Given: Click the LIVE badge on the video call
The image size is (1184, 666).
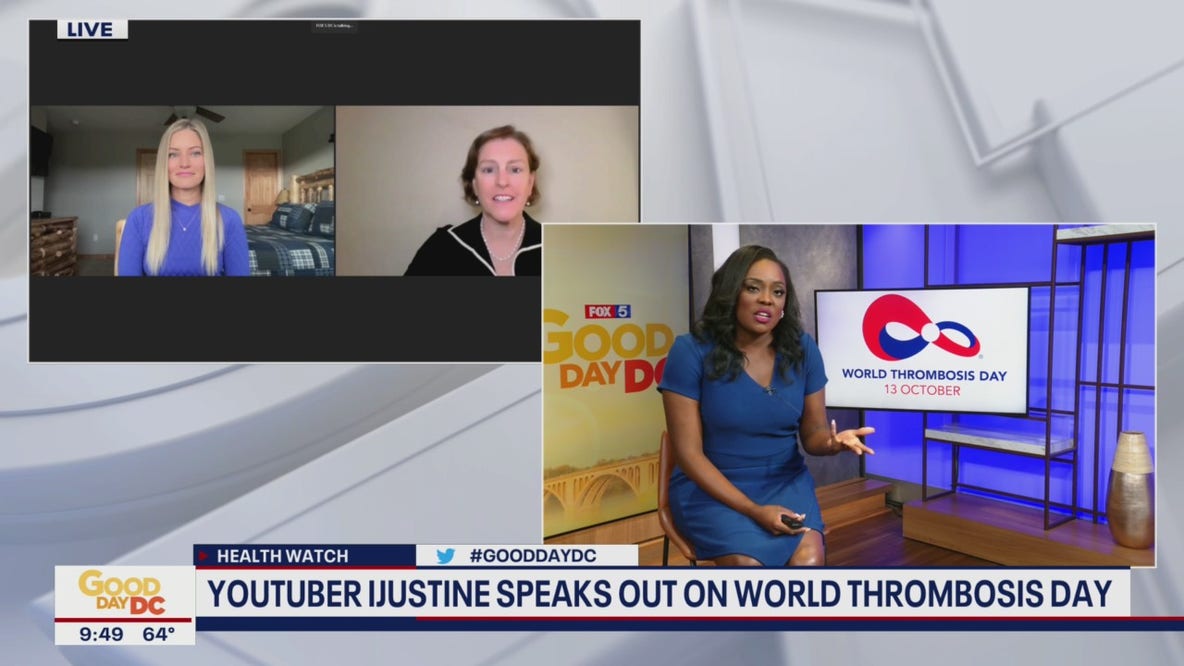Looking at the screenshot, I should coord(92,29).
